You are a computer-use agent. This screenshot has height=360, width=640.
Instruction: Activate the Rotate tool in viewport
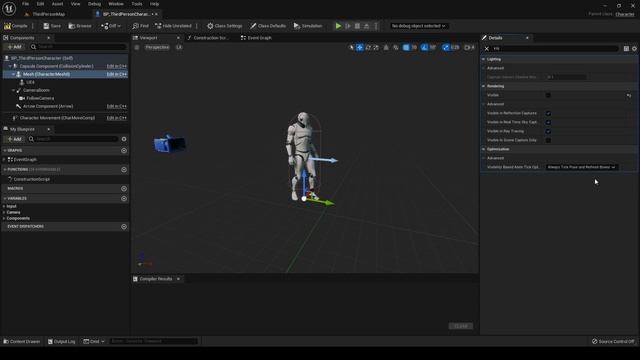(x=368, y=47)
